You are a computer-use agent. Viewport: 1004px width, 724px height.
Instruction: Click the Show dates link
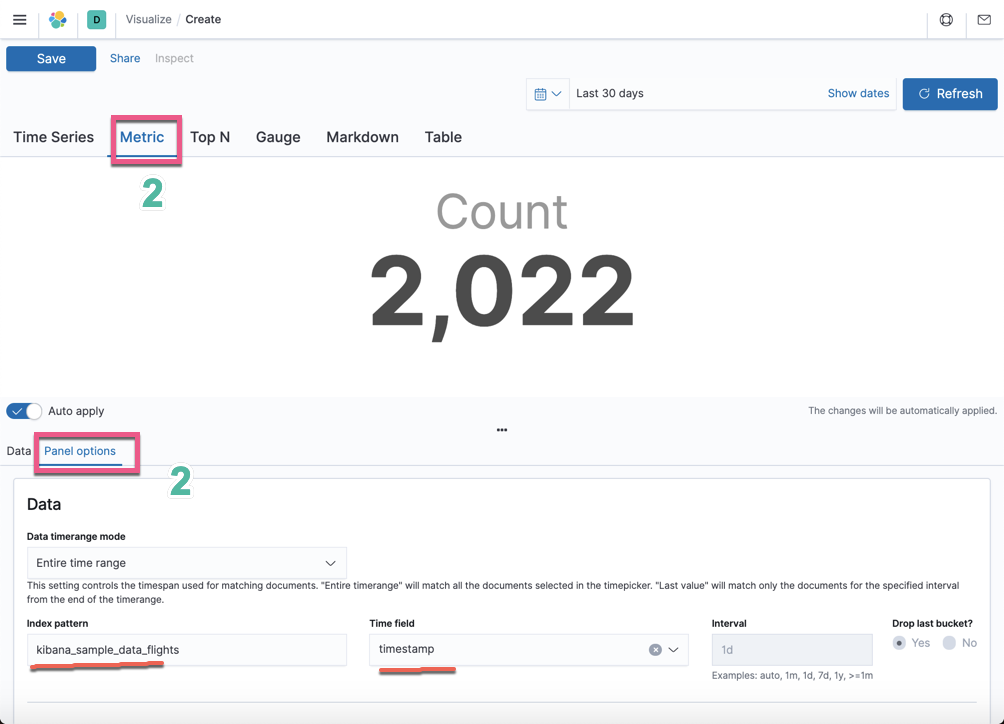pyautogui.click(x=857, y=93)
